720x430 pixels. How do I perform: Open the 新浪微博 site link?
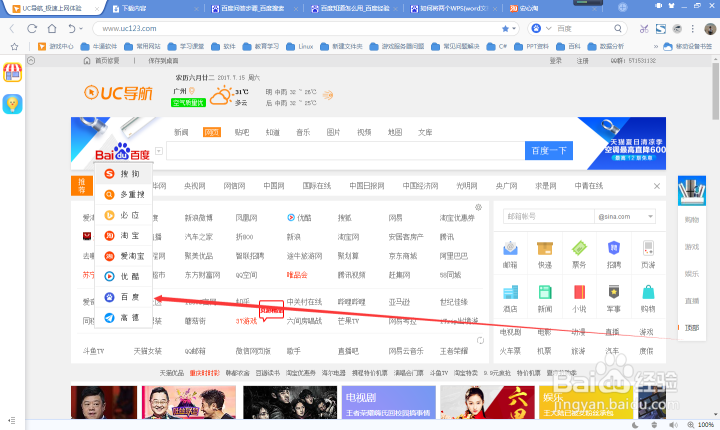[199, 218]
